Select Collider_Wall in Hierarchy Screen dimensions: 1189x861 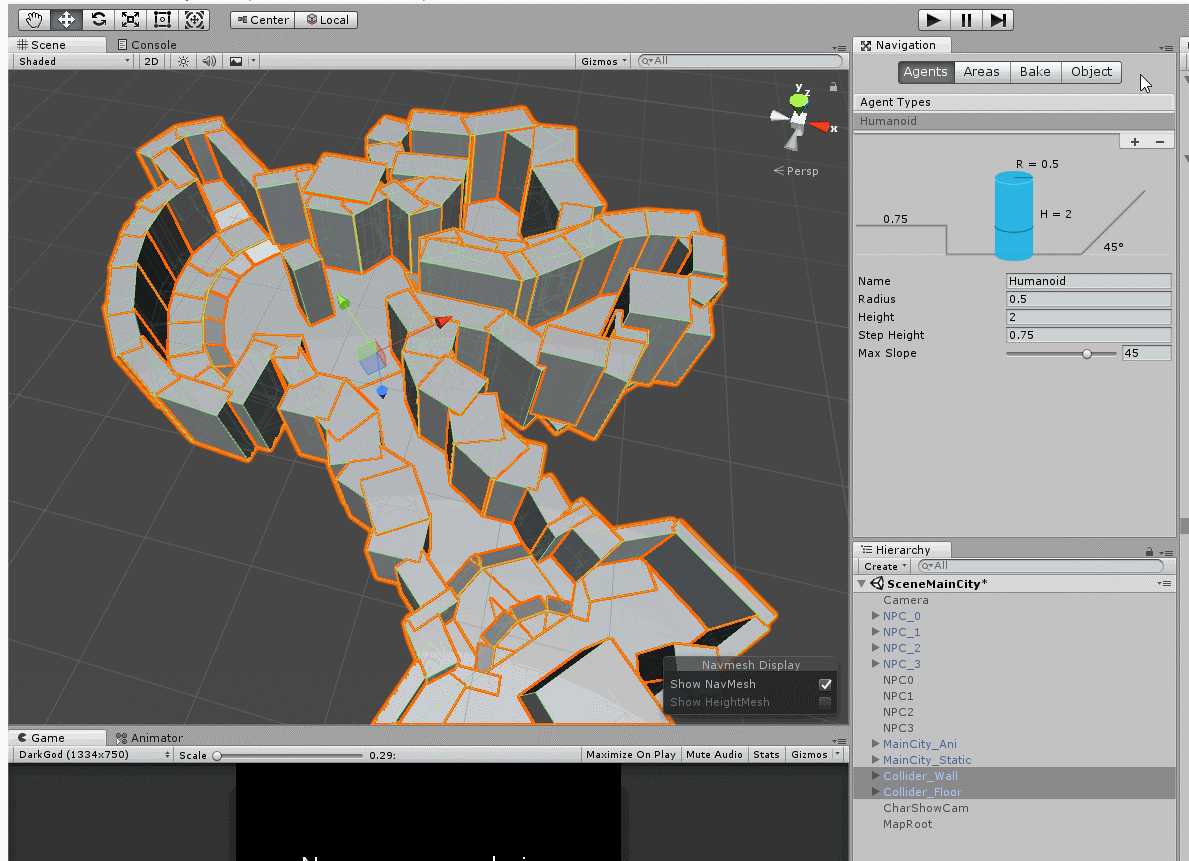(x=920, y=776)
